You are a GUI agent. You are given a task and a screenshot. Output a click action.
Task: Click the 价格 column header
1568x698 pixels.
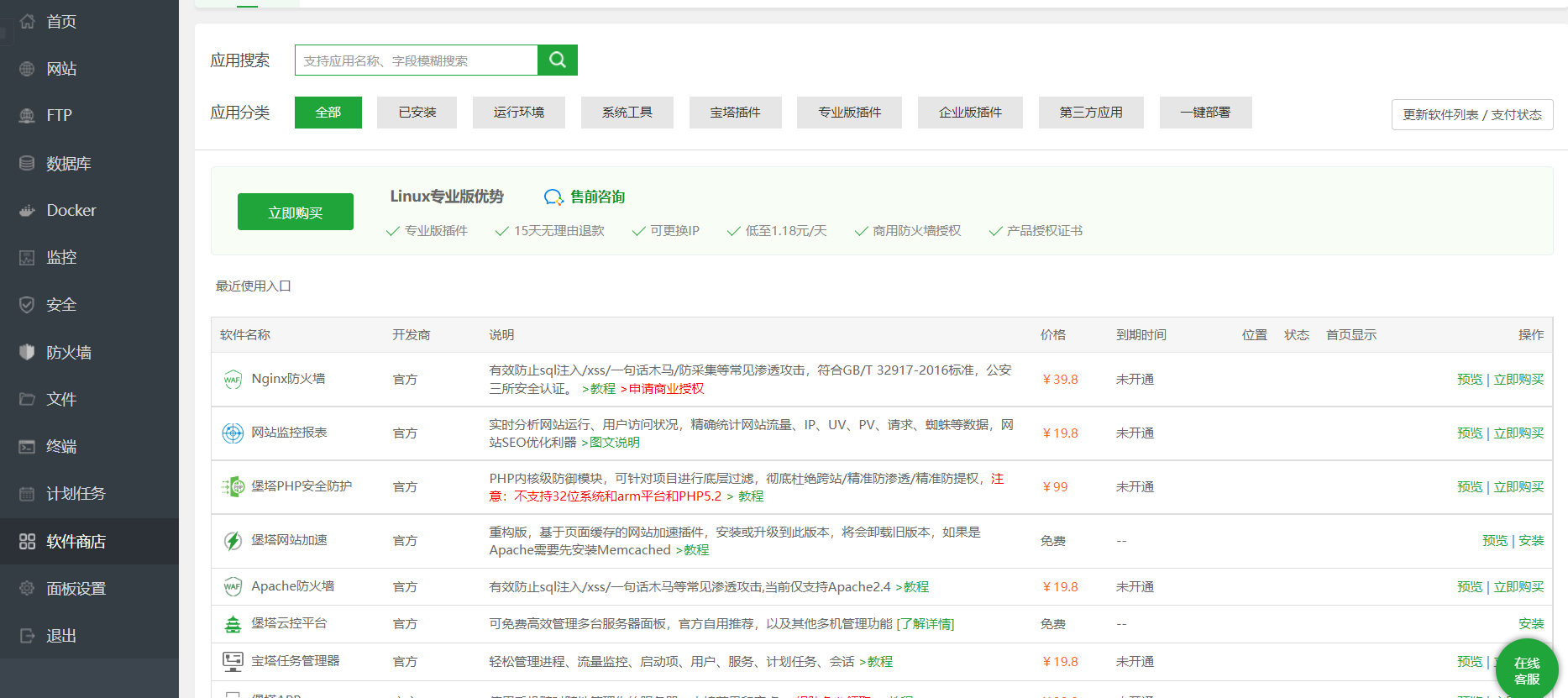[1053, 335]
